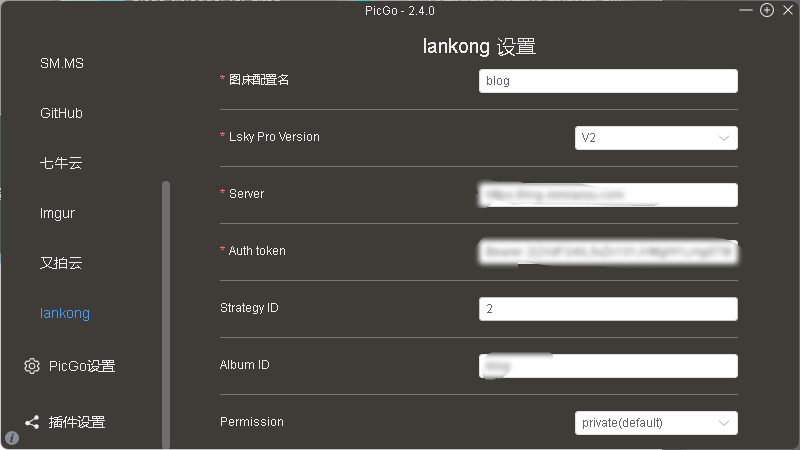Open 七牛云 settings in sidebar
Image resolution: width=800 pixels, height=450 pixels.
pos(61,163)
